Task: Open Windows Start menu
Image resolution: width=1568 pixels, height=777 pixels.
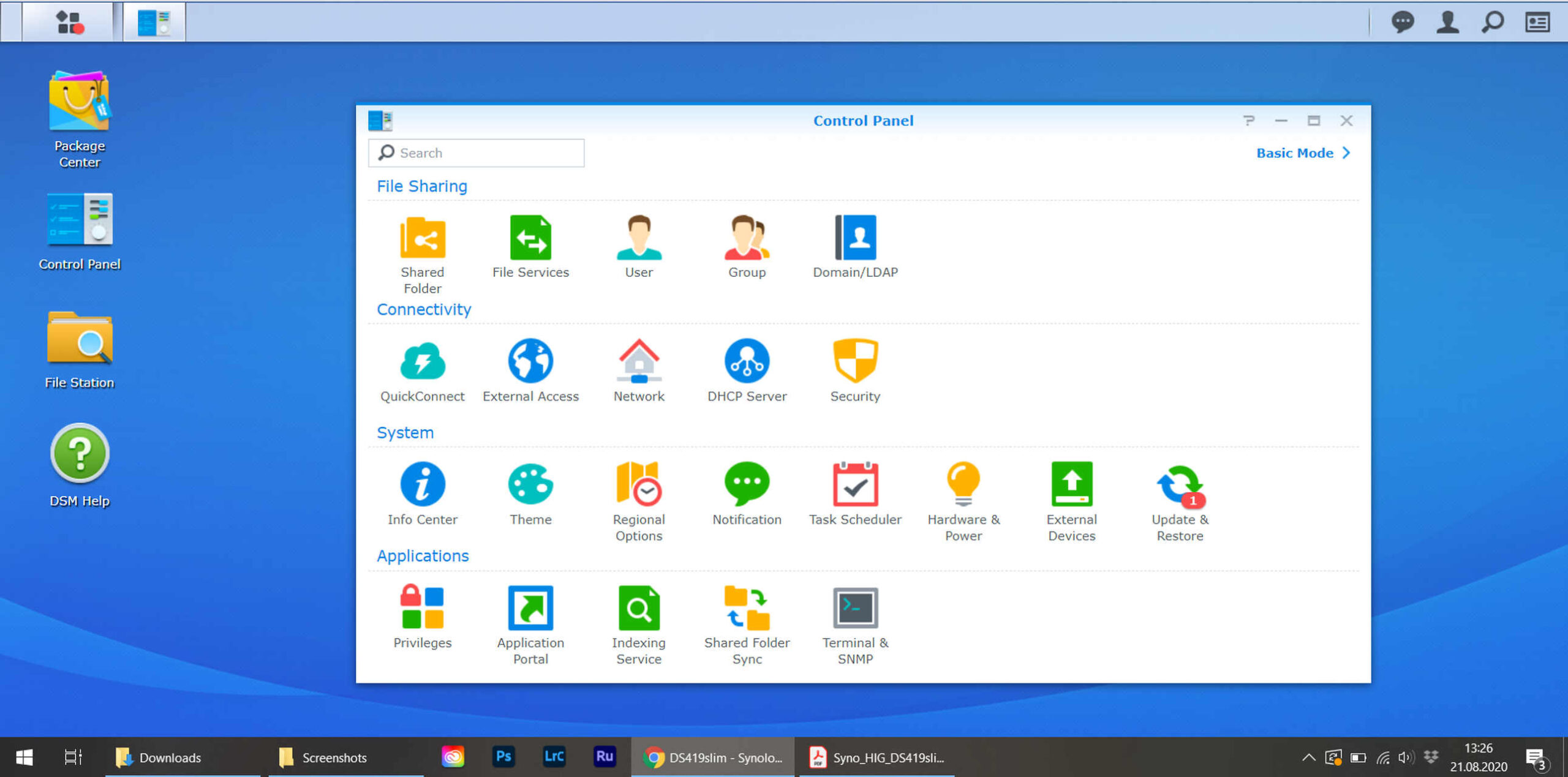Action: 24,757
